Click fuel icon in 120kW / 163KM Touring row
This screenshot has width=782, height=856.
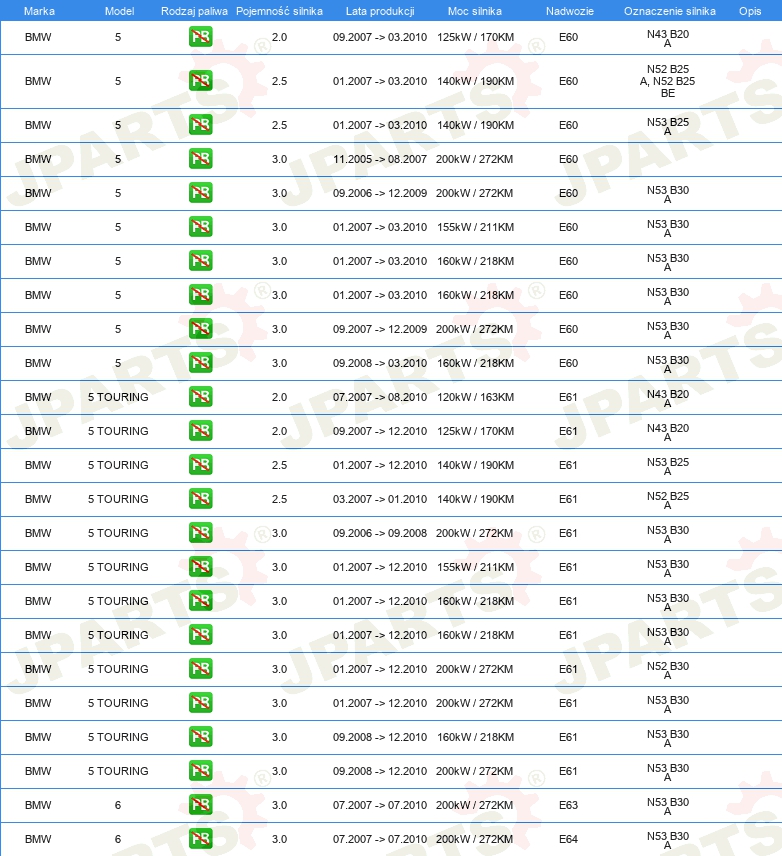[200, 396]
